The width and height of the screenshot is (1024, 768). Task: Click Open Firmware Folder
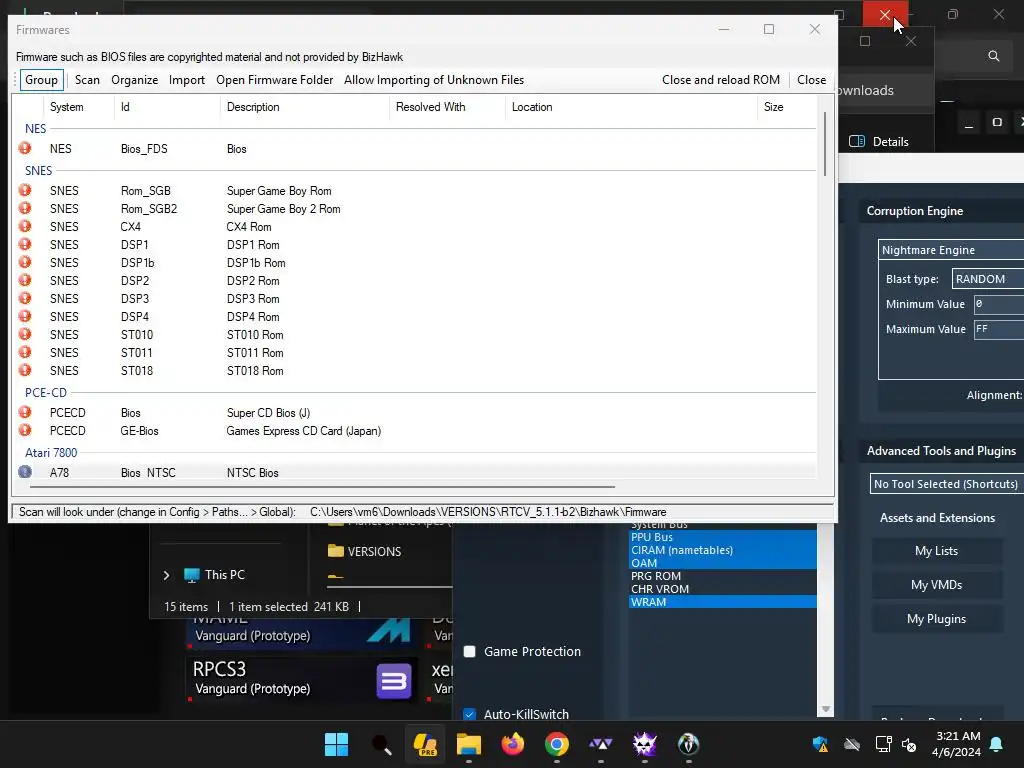tap(274, 80)
